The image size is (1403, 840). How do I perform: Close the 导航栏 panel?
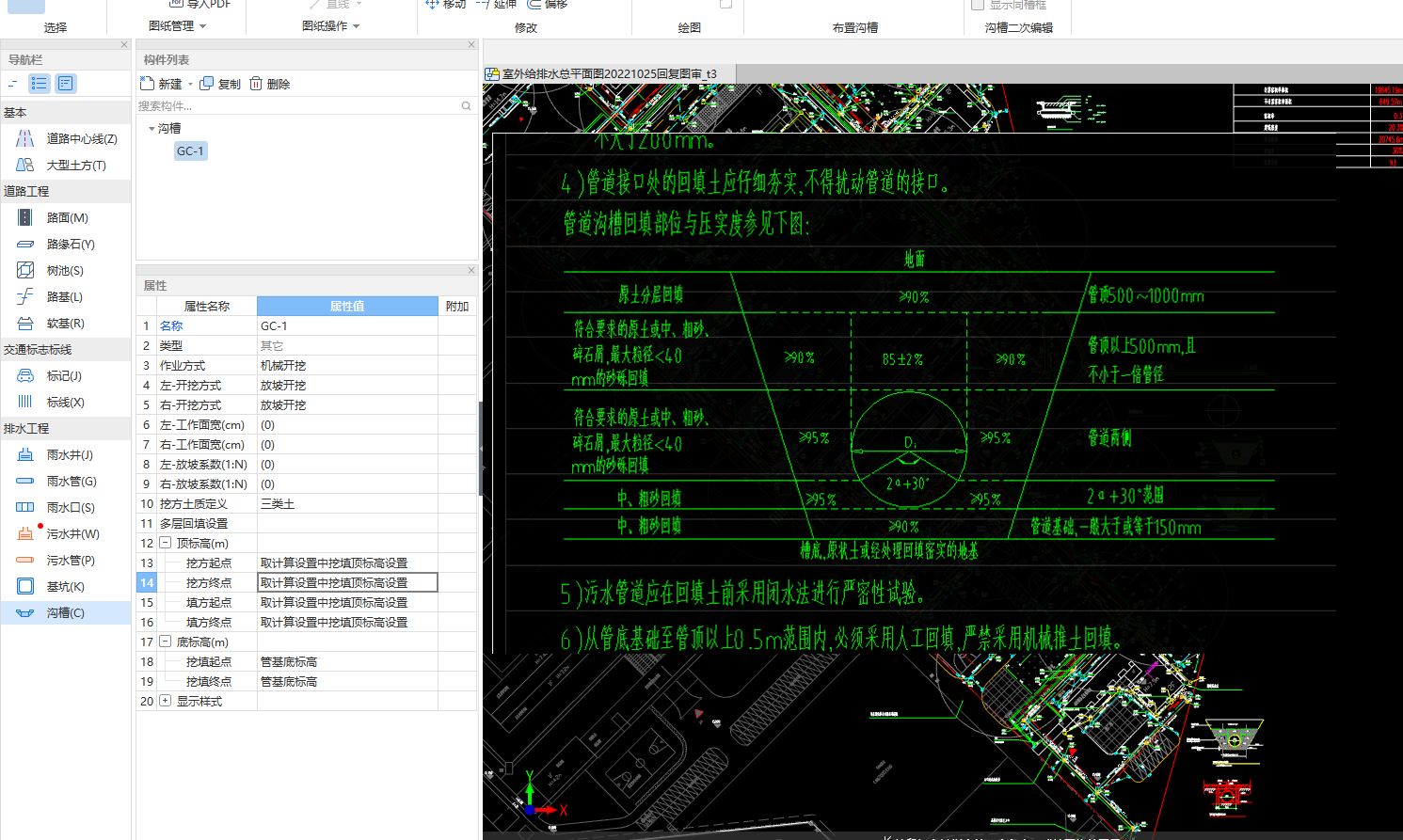coord(124,44)
